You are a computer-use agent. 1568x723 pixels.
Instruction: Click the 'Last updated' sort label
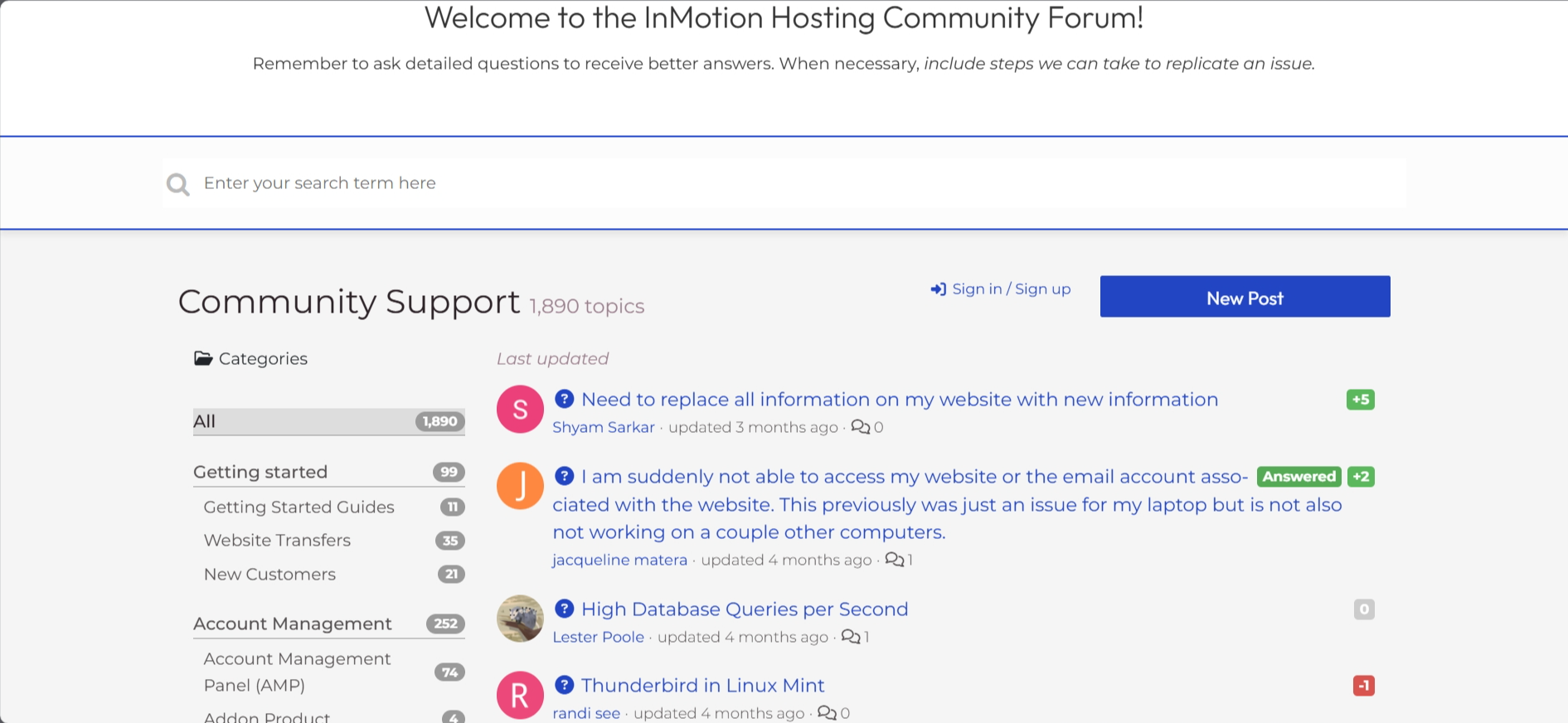[x=552, y=358]
